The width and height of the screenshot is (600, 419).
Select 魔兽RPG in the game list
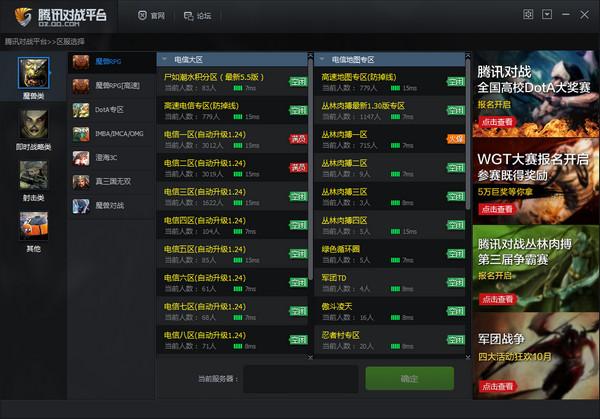pyautogui.click(x=112, y=62)
